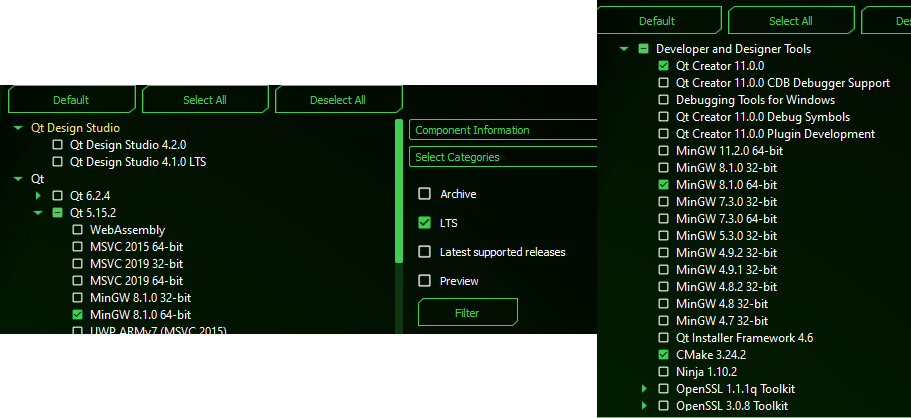Click the Default button in left panel

coord(71,99)
